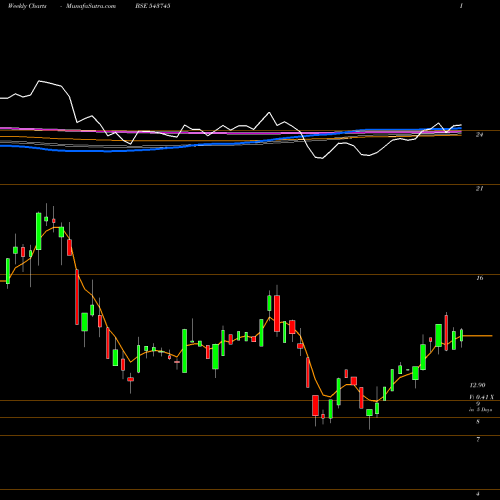
Task: Click the '16' price axis label
Action: 479,278
